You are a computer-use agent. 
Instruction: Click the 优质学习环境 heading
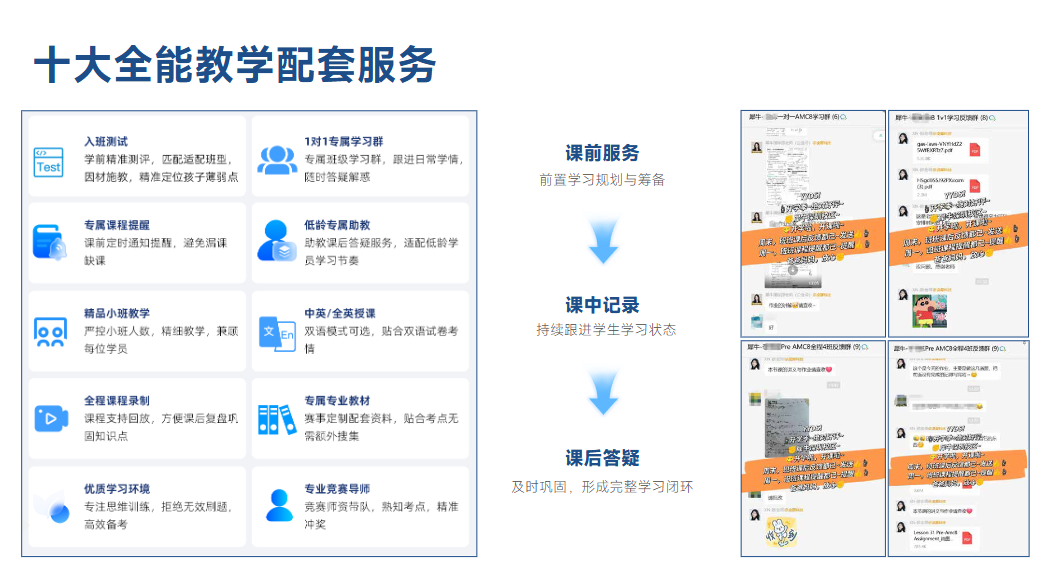(116, 489)
